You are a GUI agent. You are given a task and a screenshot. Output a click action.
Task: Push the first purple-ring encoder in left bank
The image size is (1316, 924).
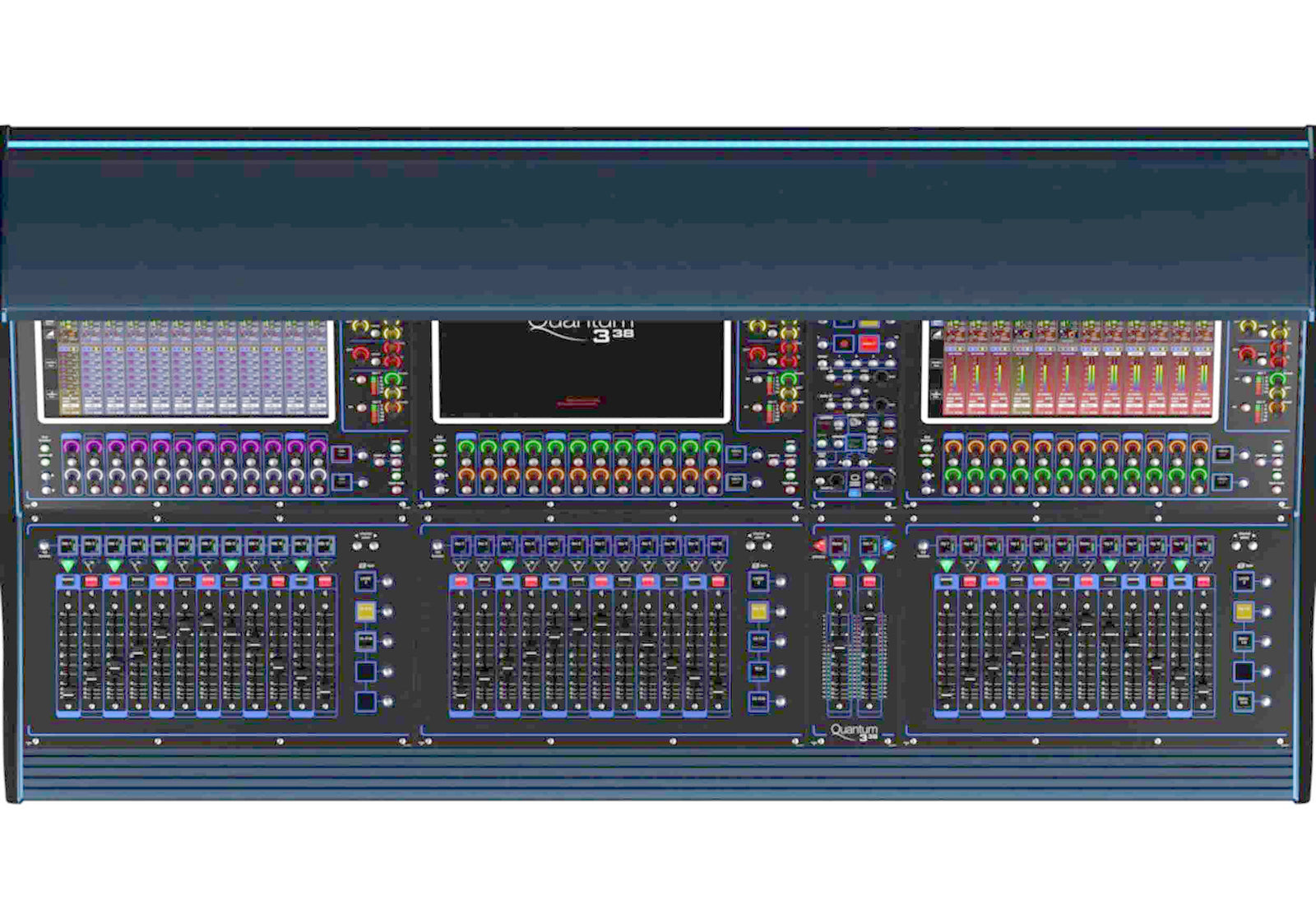click(71, 447)
